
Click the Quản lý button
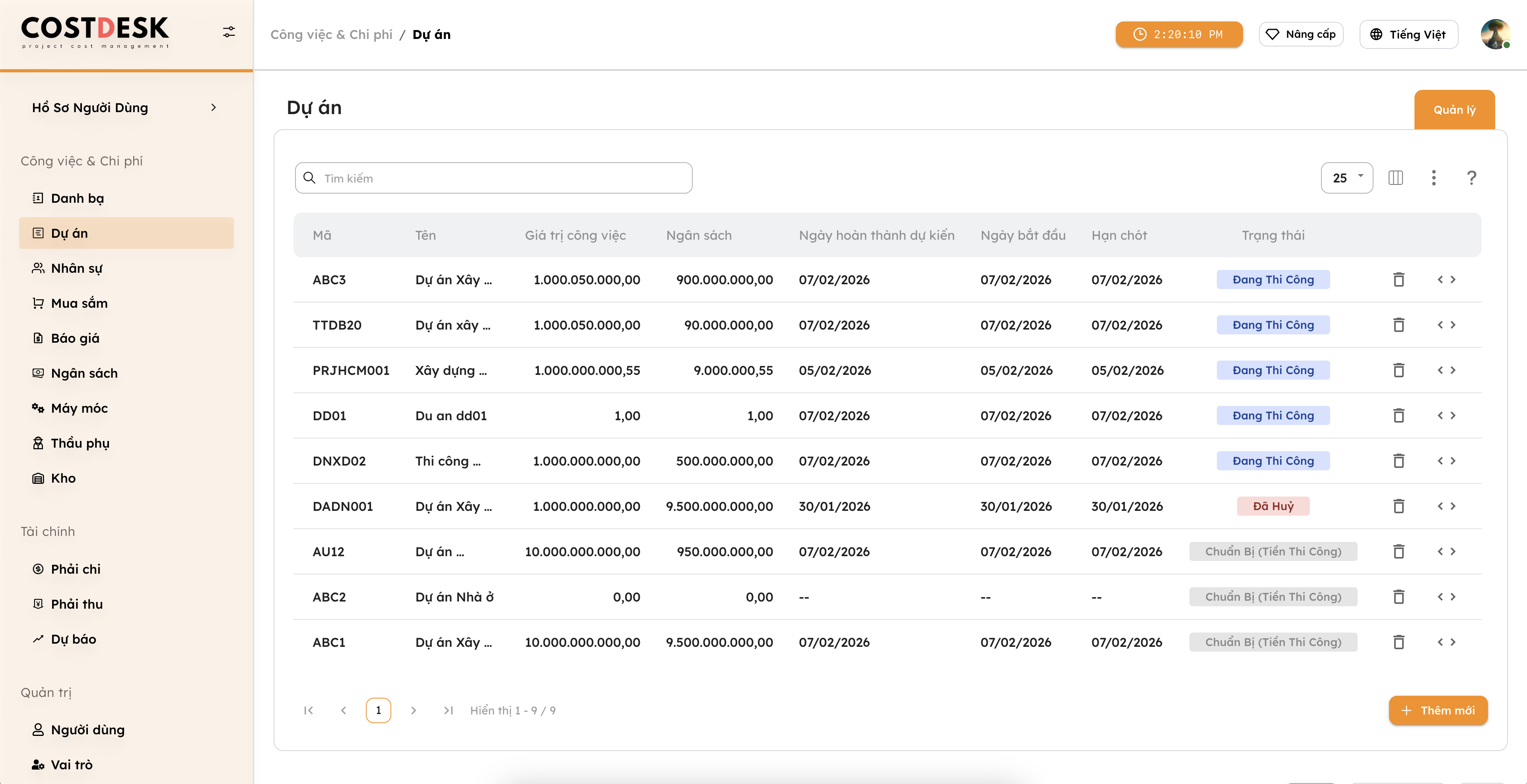[1455, 109]
